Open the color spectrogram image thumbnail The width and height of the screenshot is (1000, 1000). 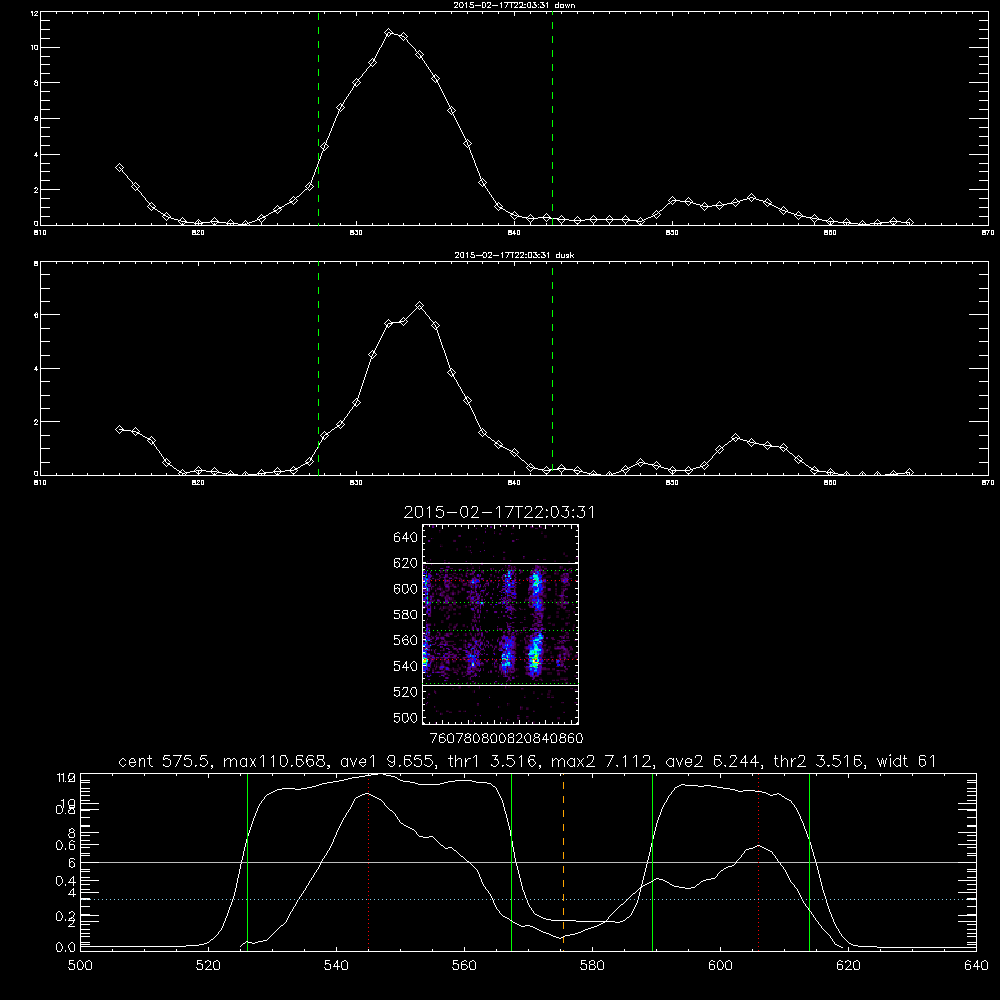[501, 624]
